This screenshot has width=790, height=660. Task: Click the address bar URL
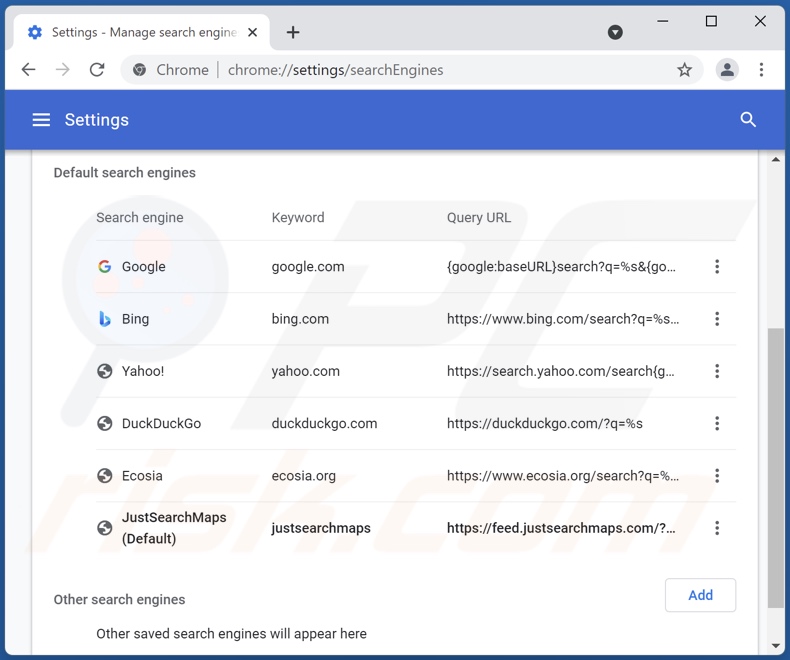tap(335, 70)
